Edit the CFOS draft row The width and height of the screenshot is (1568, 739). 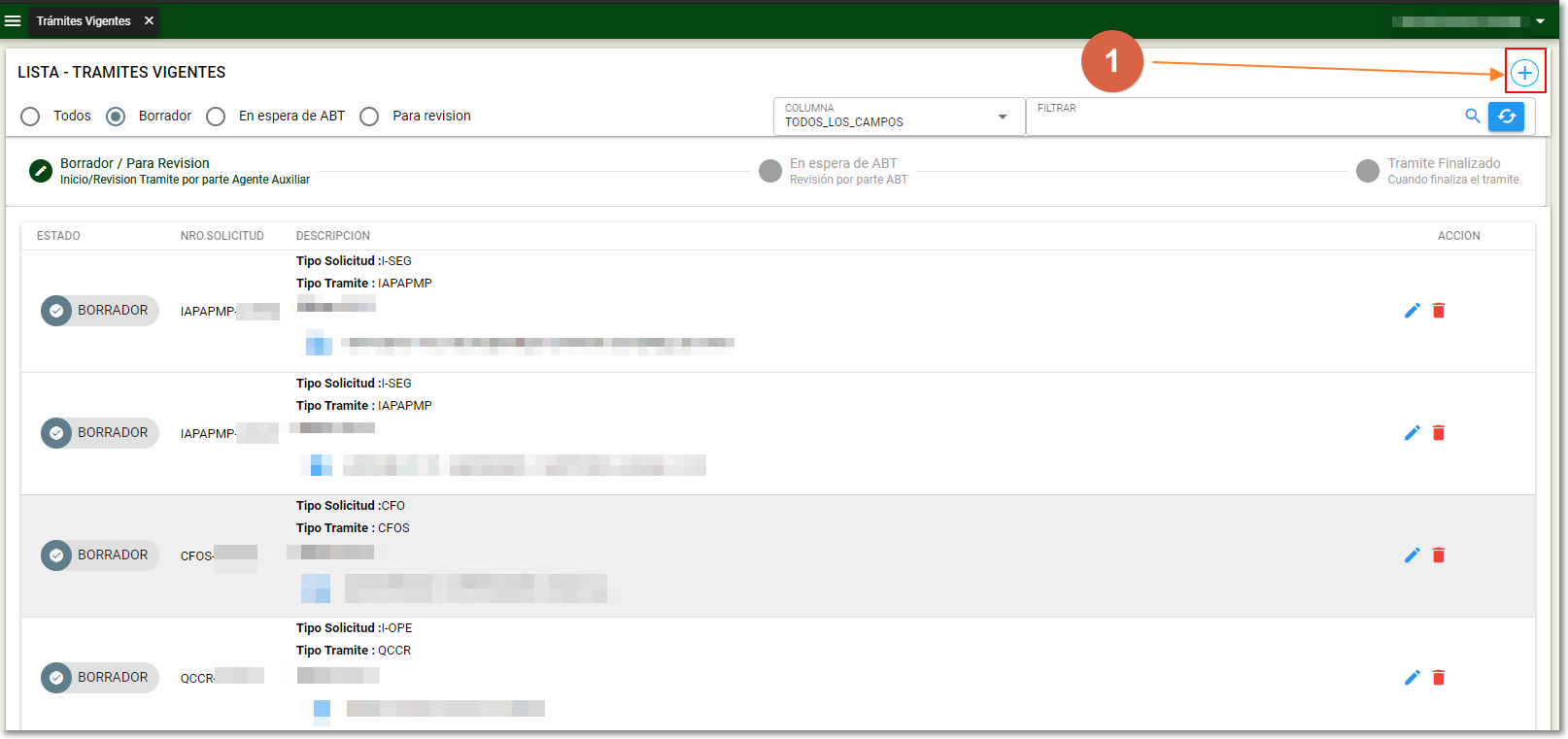(x=1412, y=555)
